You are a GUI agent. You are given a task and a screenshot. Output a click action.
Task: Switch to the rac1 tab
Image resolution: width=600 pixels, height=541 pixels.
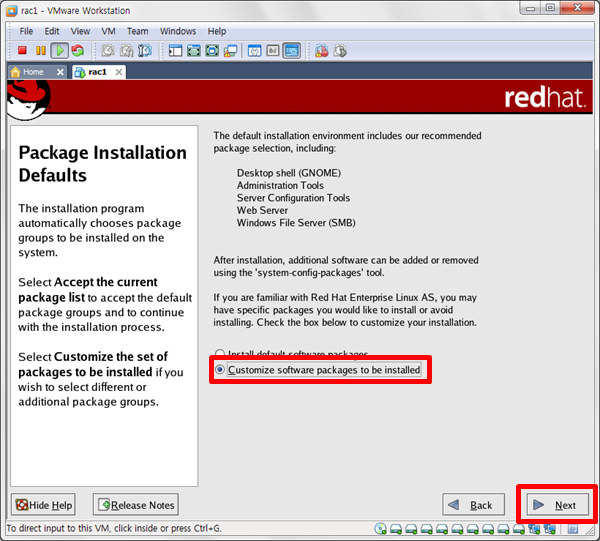click(99, 72)
